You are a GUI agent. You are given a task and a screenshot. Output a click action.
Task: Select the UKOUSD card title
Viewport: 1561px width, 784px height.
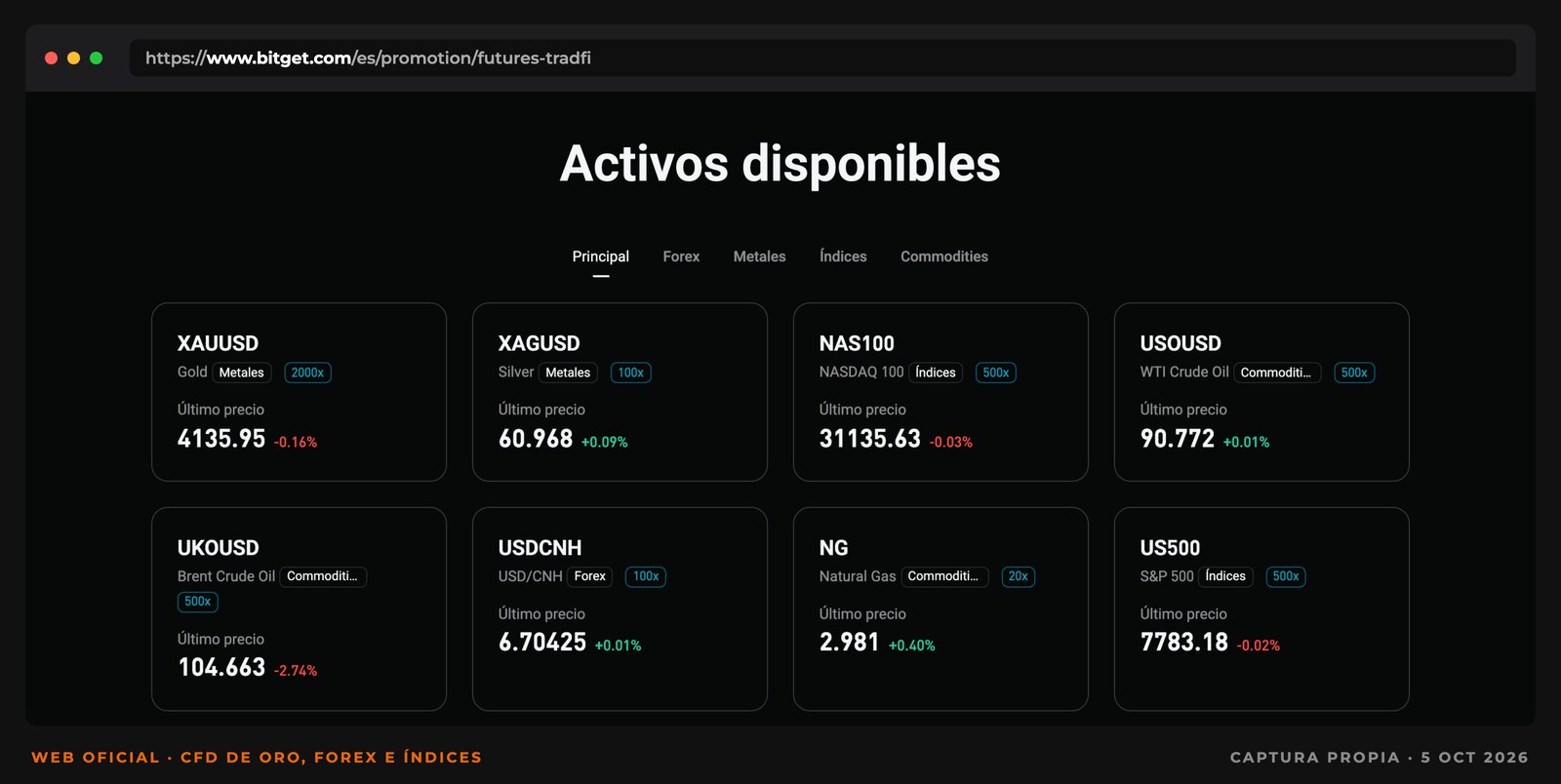click(x=219, y=548)
